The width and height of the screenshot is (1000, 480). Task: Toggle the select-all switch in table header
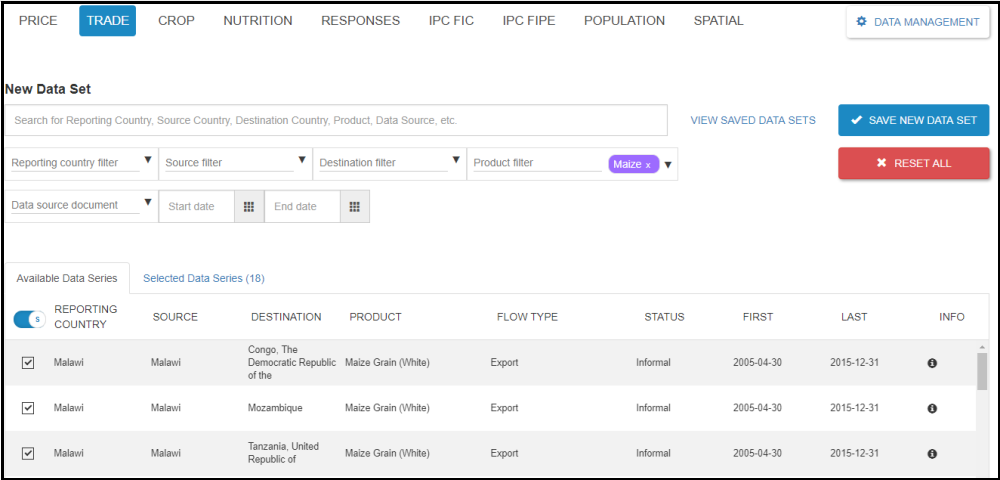click(28, 319)
